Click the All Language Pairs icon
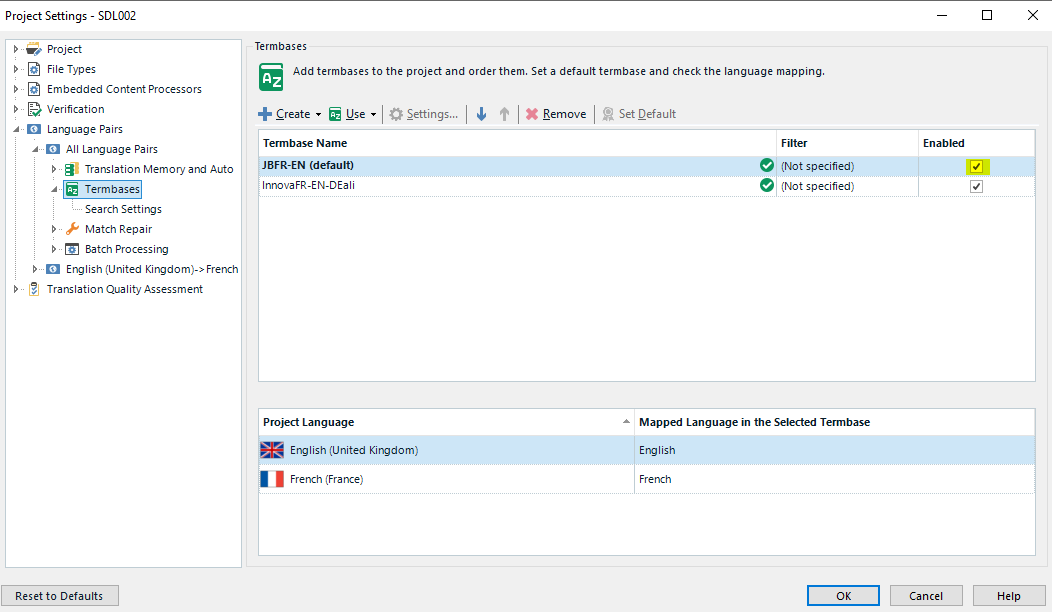This screenshot has width=1052, height=612. (53, 149)
